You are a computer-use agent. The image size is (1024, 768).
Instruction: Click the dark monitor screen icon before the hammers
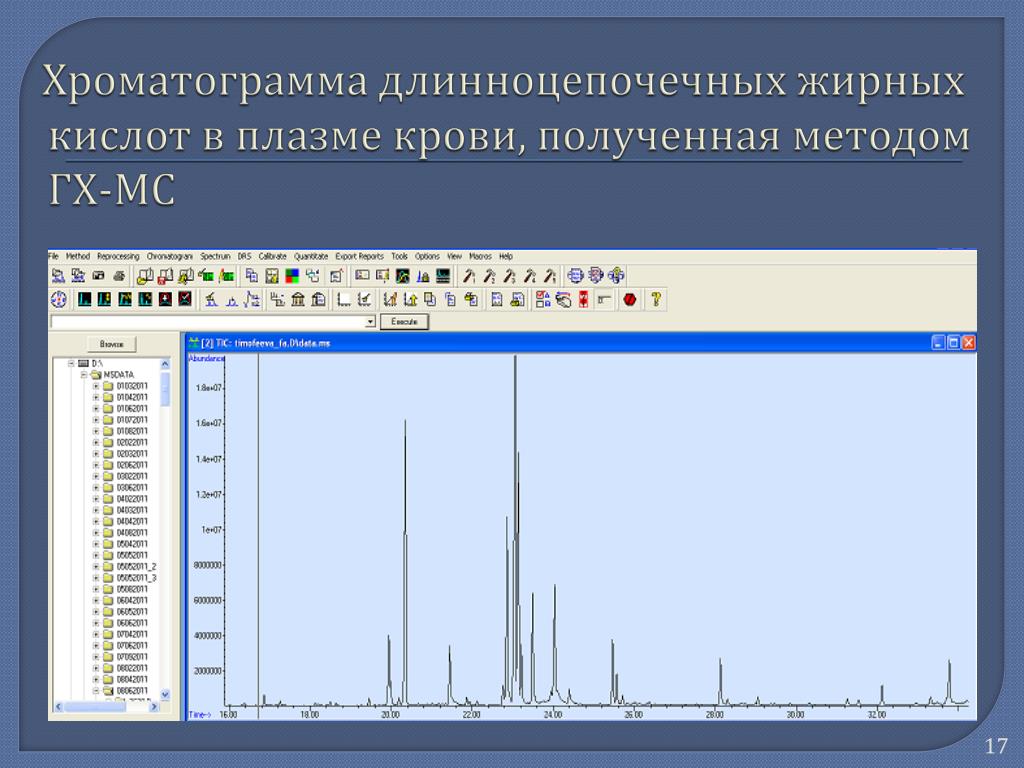pos(443,276)
